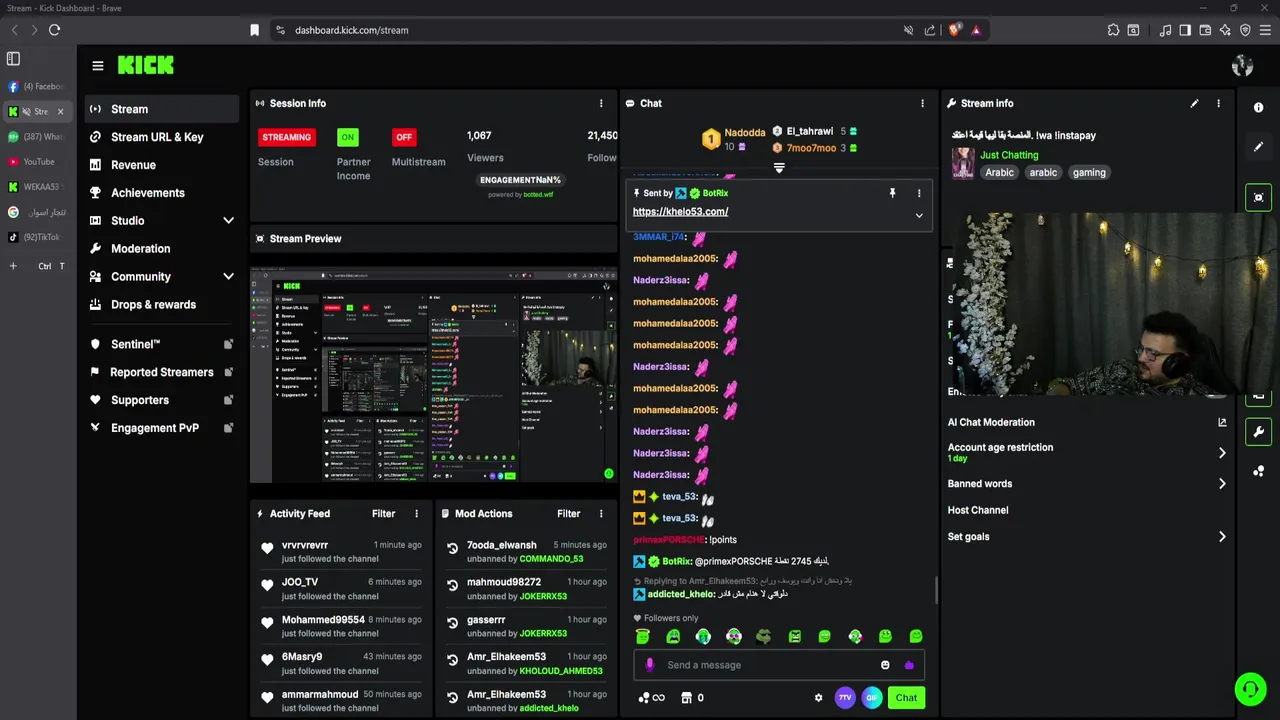The image size is (1280, 720).
Task: Click the green-bordered camera icon in right rail
Action: (1258, 197)
